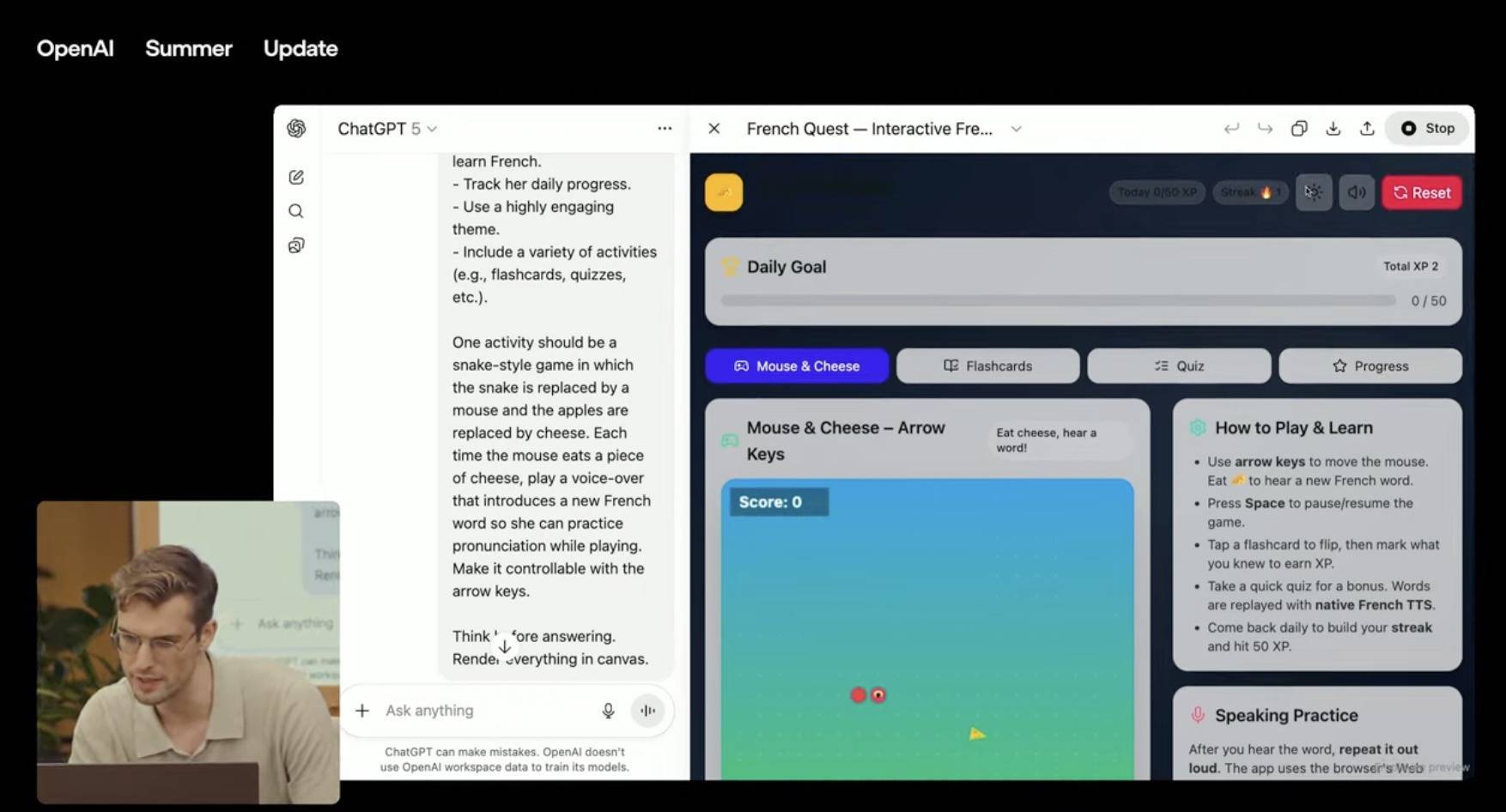Open the three-dot conversation options menu
1506x812 pixels.
pos(665,129)
